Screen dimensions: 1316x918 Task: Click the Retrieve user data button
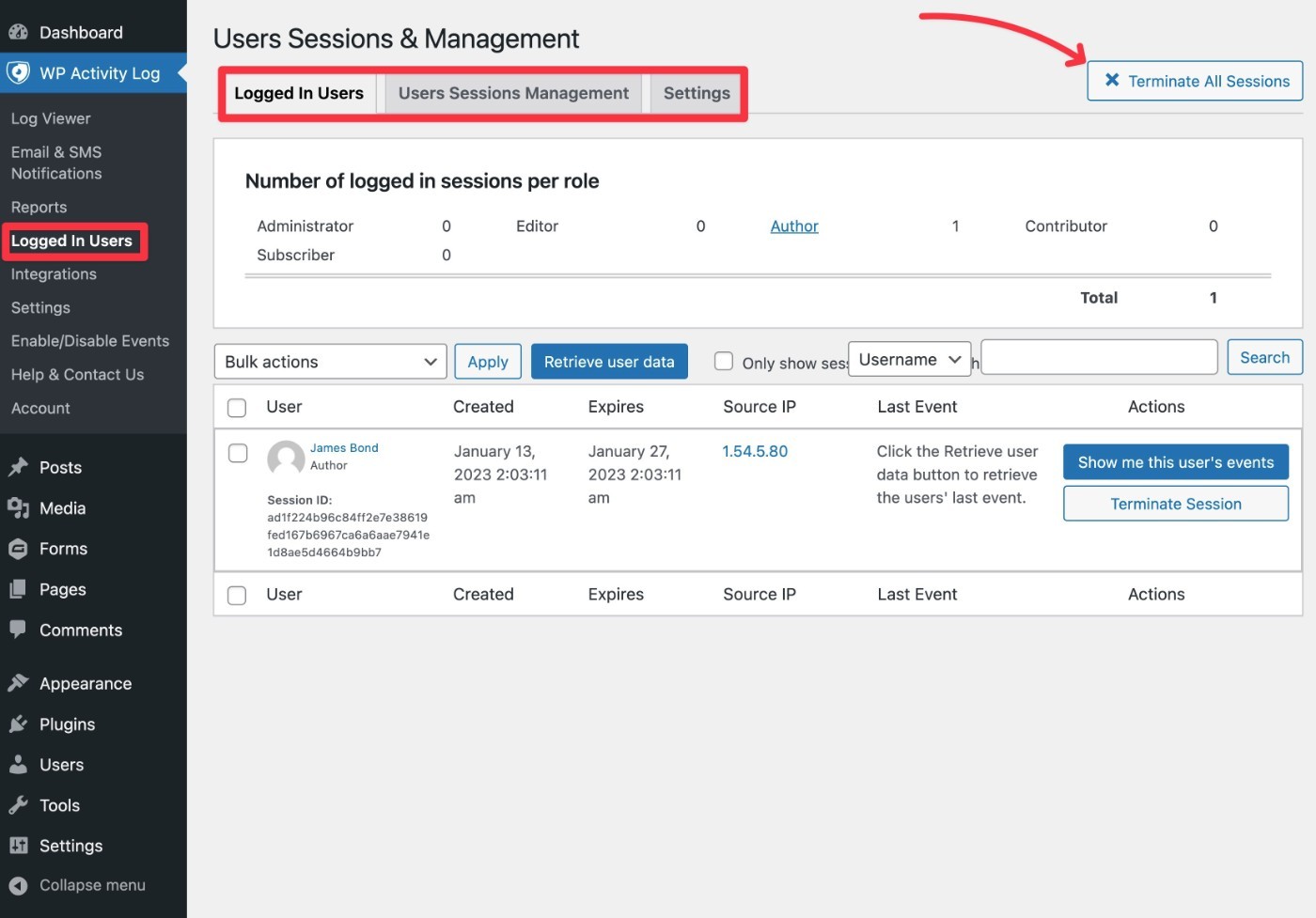[609, 362]
